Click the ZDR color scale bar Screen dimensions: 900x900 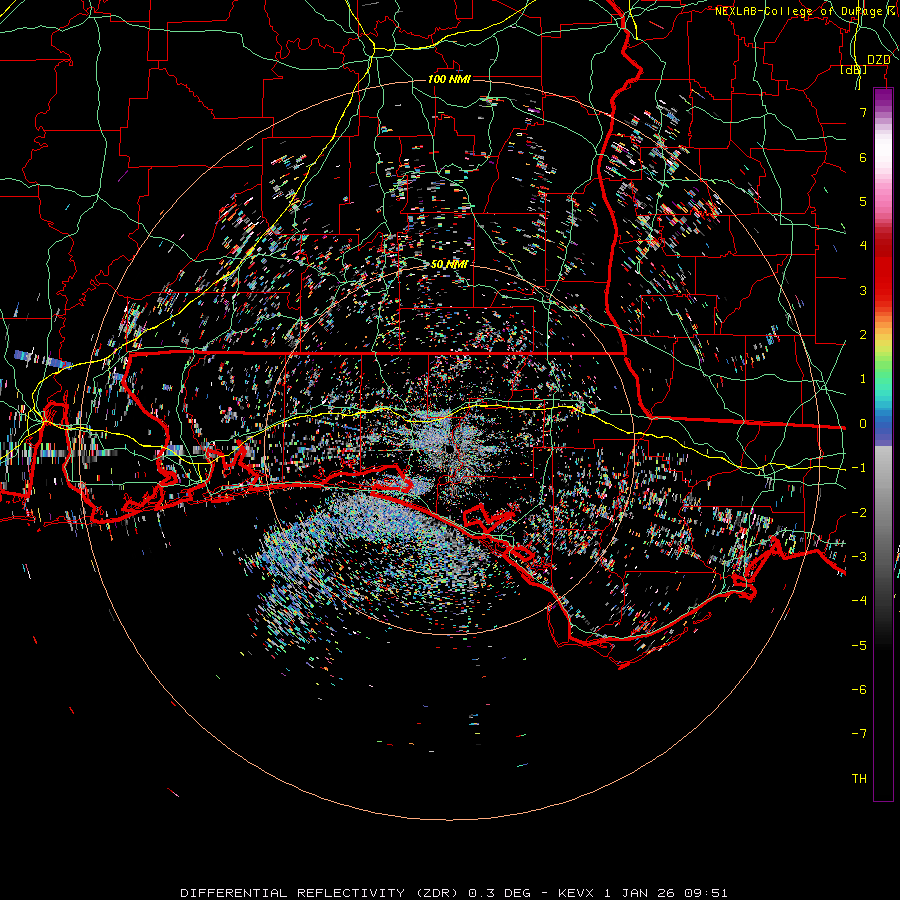coord(883,445)
